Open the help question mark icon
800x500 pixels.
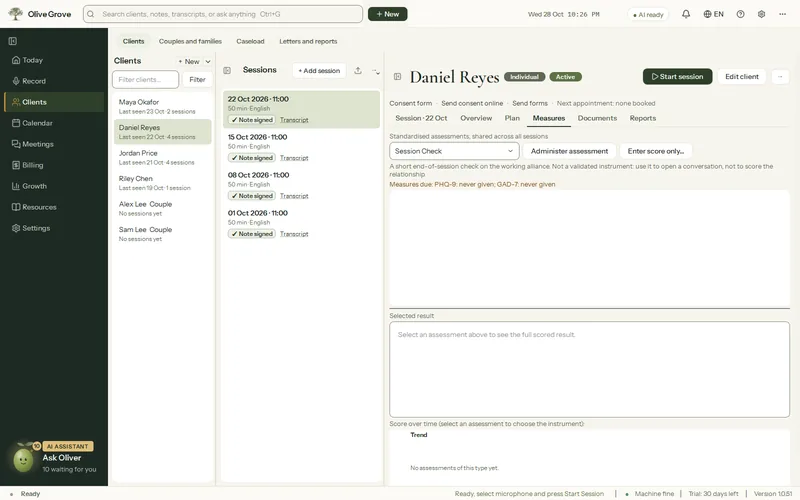tap(740, 14)
